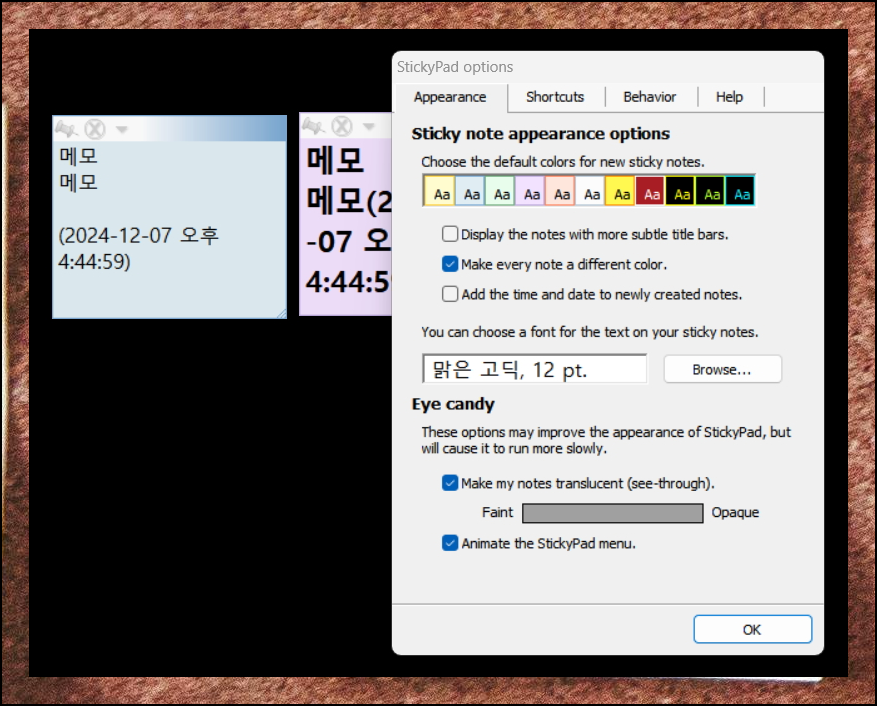Viewport: 877px width, 706px height.
Task: Open the purple note's dropdown arrow menu
Action: (369, 127)
